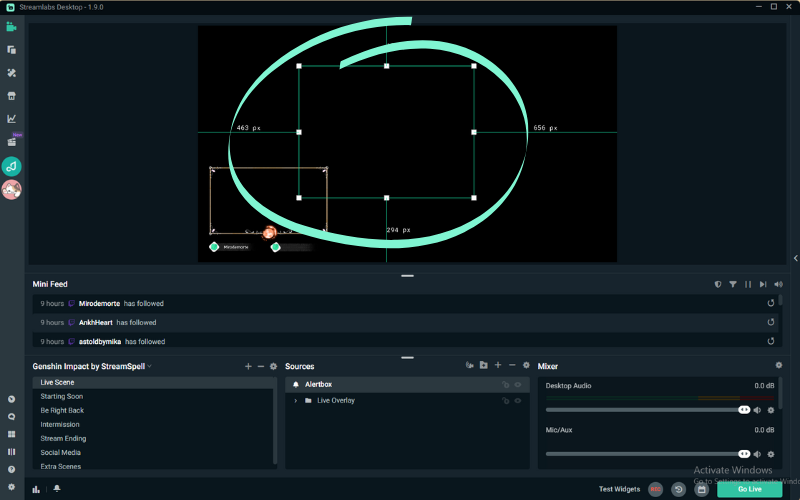Add a source folder in Sources panel
Viewport: 800px width, 500px height.
[x=484, y=365]
